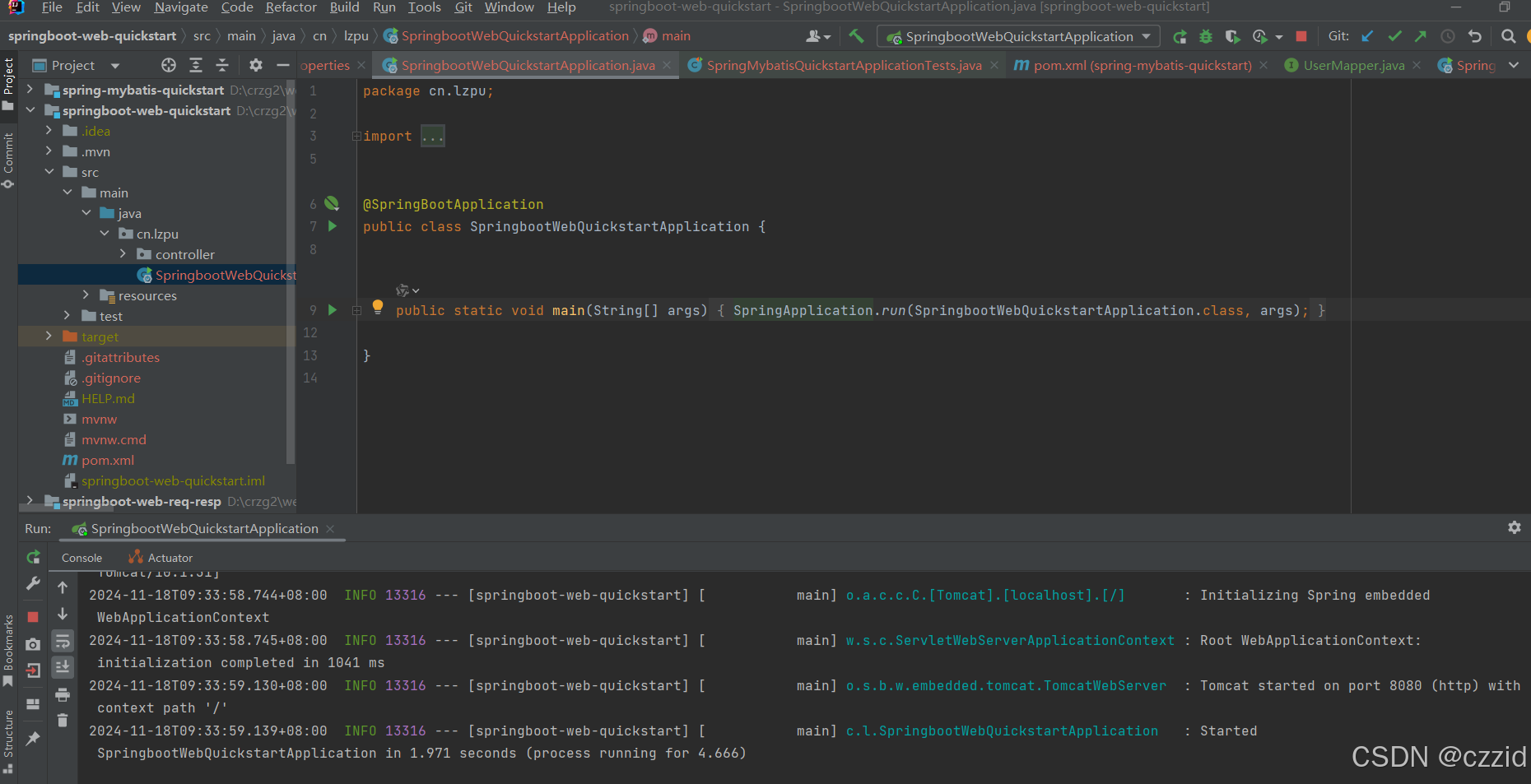Print console output printer icon
1531x784 pixels.
(x=63, y=695)
